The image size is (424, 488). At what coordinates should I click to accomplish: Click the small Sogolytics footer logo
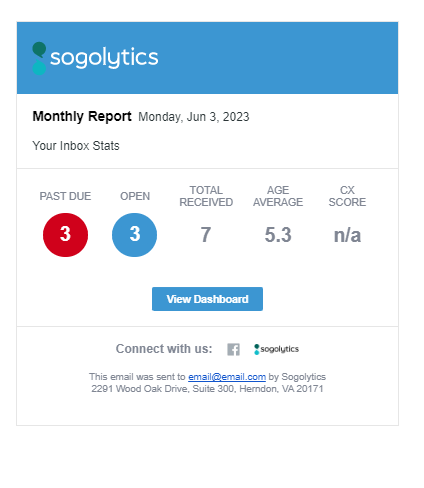click(276, 349)
